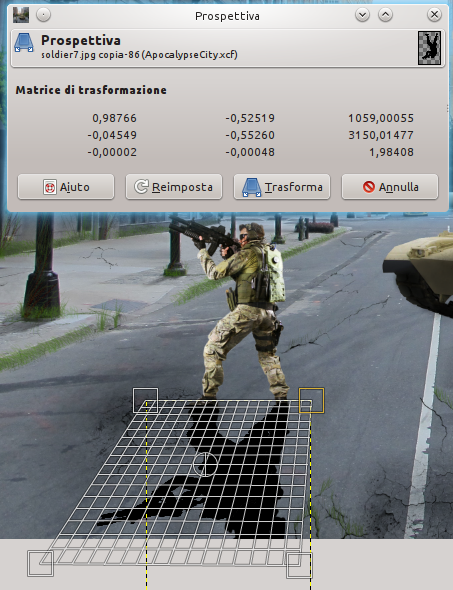This screenshot has height=590, width=453.
Task: Apply perspective with the Trasforma button
Action: 282,187
